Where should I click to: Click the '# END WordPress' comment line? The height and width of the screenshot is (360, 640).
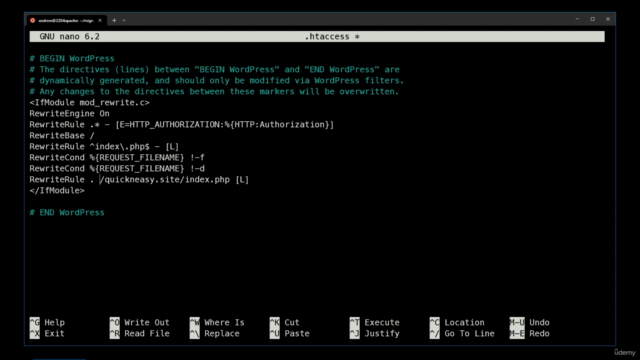click(x=67, y=213)
